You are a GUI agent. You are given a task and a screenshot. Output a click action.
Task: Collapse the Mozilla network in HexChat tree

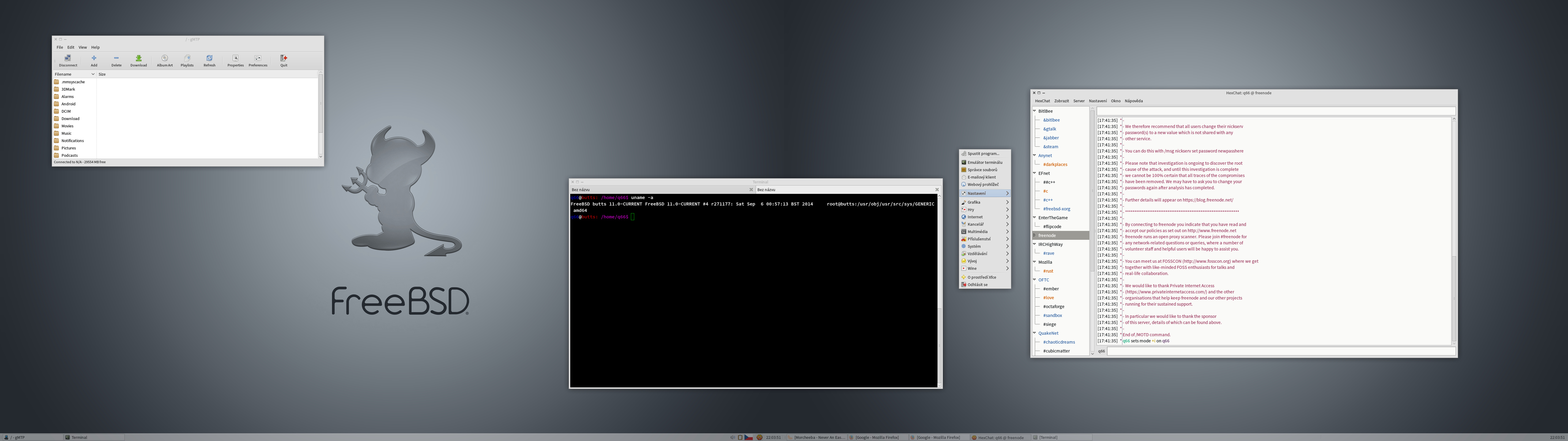[x=1034, y=262]
